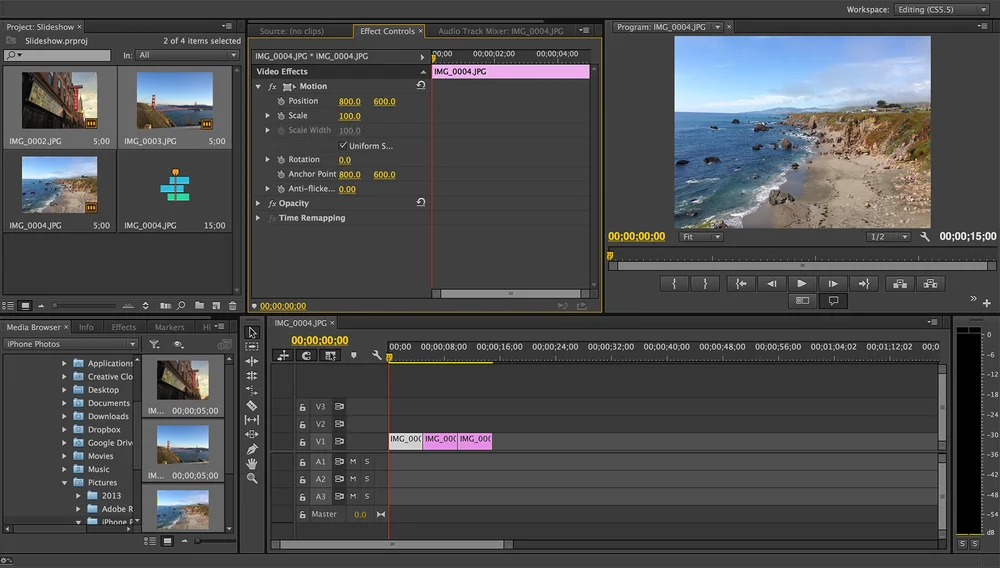The height and width of the screenshot is (568, 1000).
Task: Click the Media Browser filter funnel icon
Action: [x=155, y=344]
